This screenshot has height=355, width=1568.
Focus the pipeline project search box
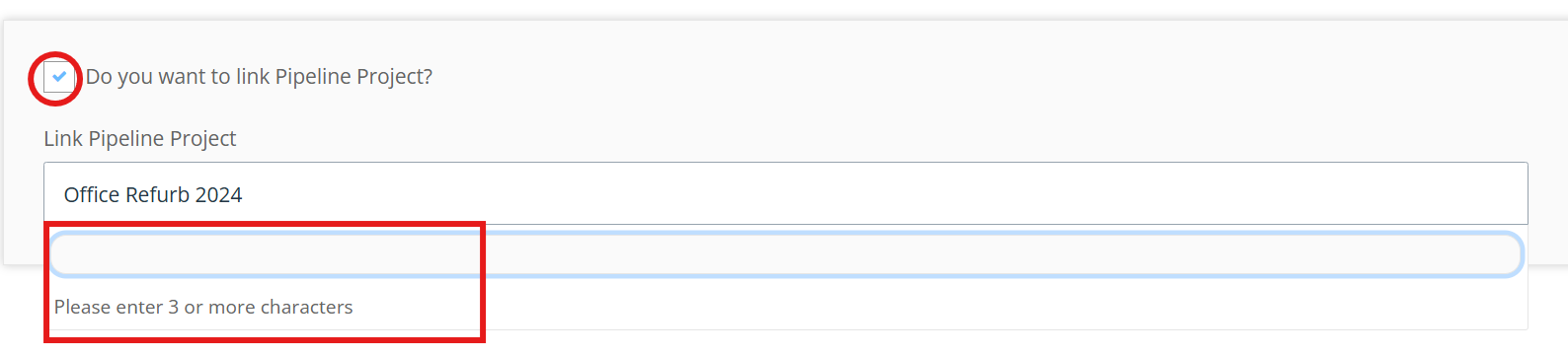[786, 254]
